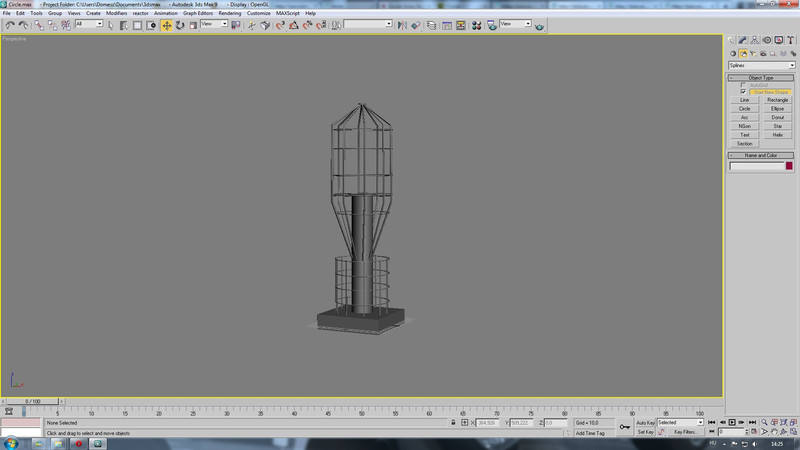
Task: Click the Set Keys key icon
Action: point(624,427)
